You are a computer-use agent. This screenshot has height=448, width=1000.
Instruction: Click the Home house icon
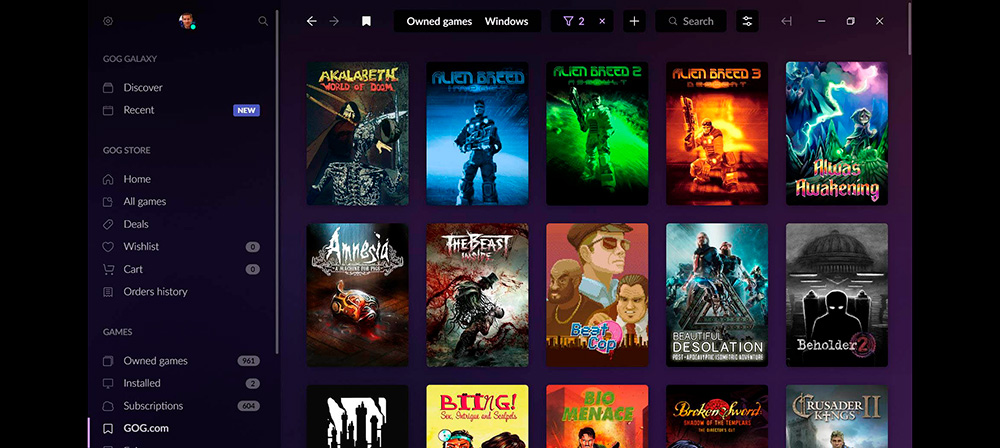tap(108, 179)
